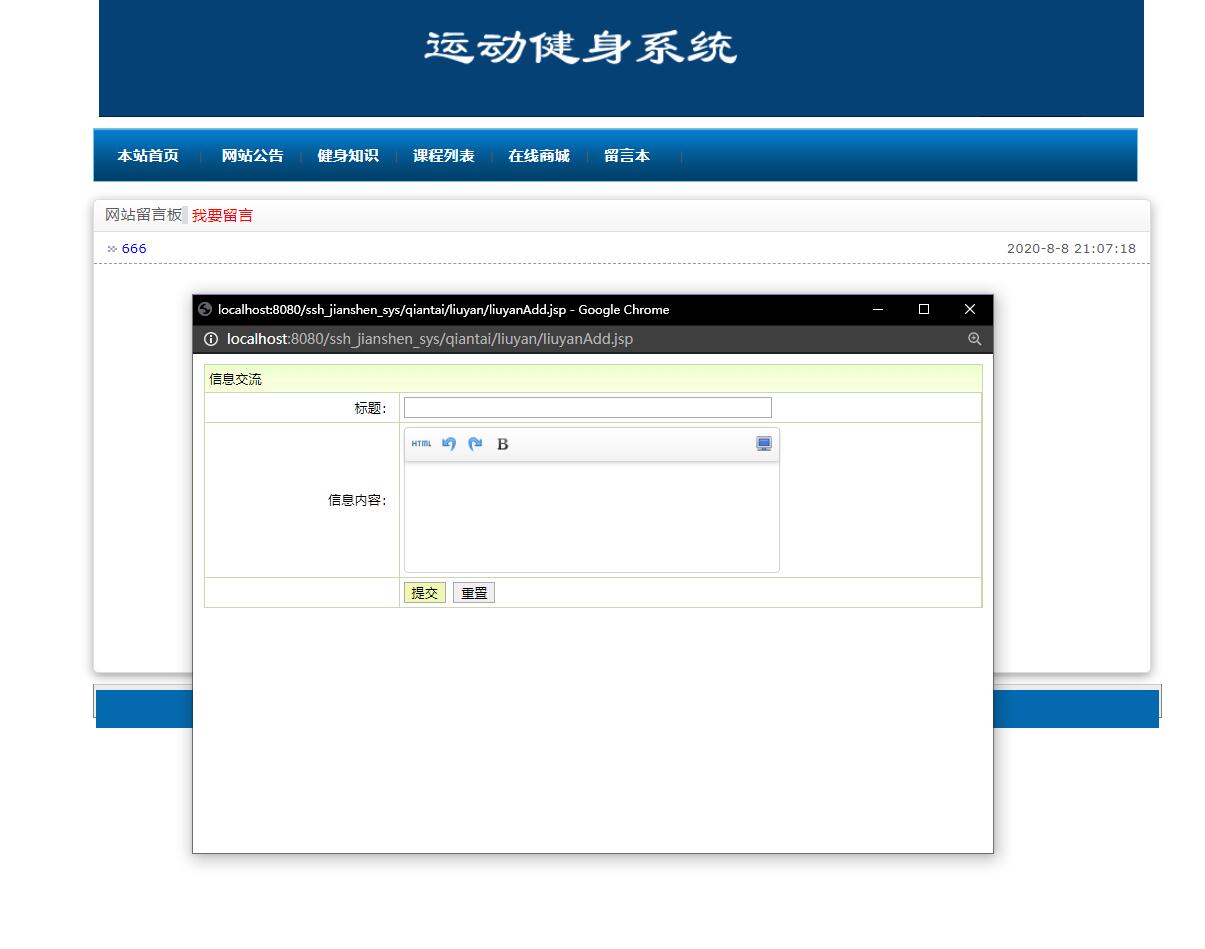Reset the form with 重置 button
1205x949 pixels.
[473, 592]
